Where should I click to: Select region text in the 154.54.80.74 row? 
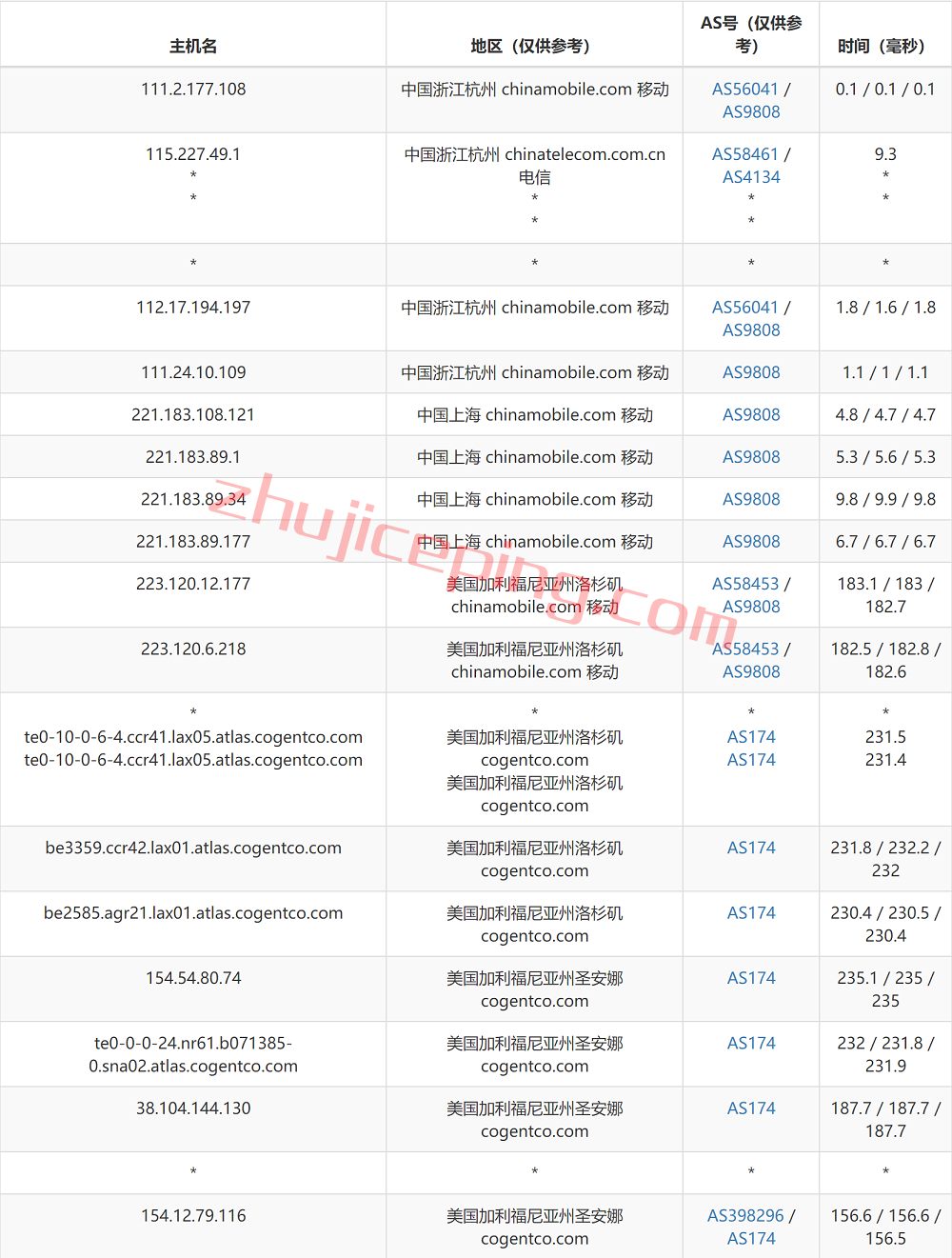pos(534,989)
